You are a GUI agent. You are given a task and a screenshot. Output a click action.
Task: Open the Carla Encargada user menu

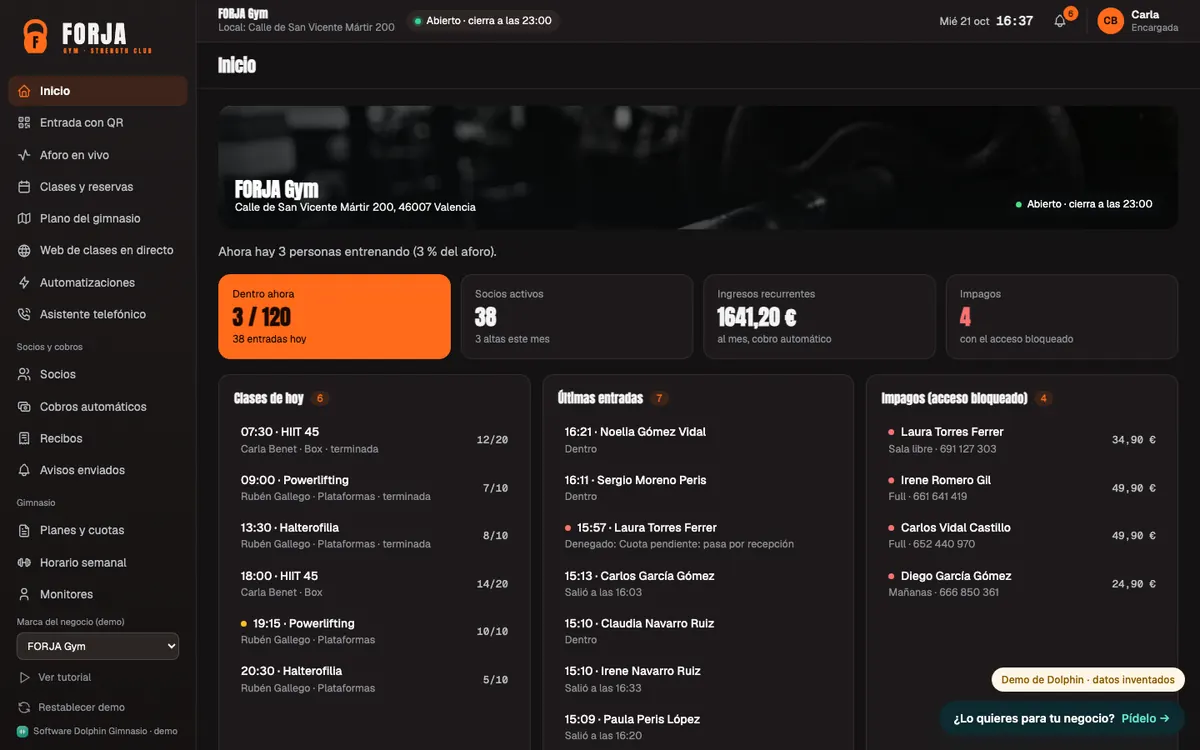(1139, 21)
